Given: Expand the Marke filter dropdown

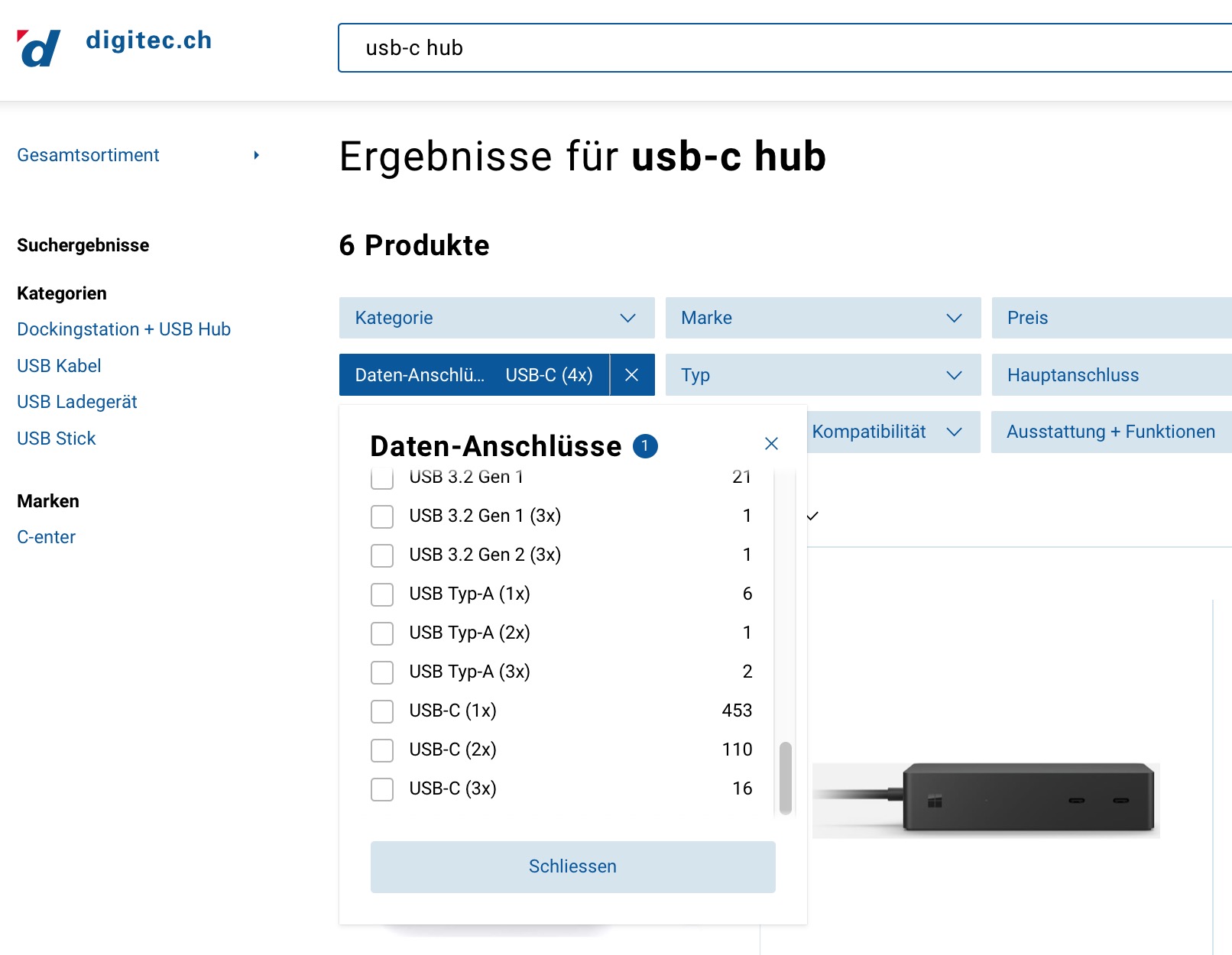Looking at the screenshot, I should coord(822,318).
